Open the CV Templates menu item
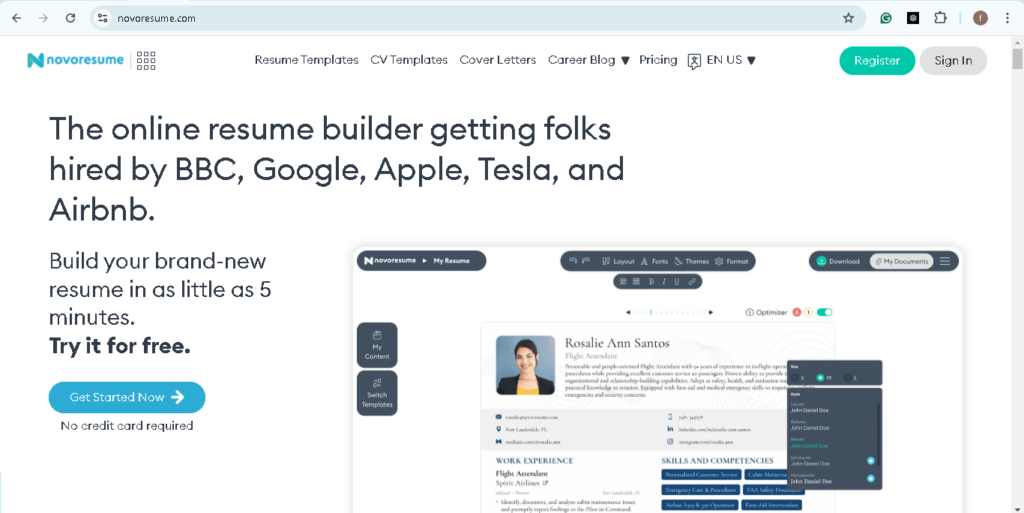Image resolution: width=1024 pixels, height=513 pixels. point(409,60)
